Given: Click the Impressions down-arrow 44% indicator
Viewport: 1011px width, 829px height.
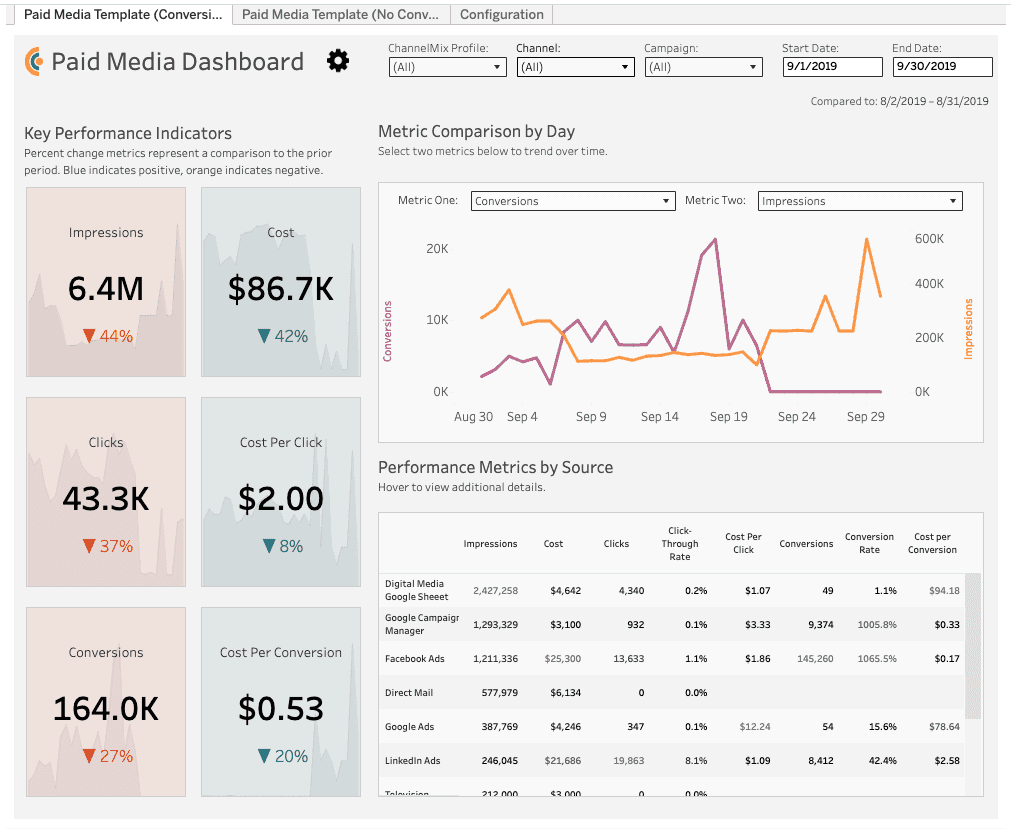Looking at the screenshot, I should pos(90,336).
